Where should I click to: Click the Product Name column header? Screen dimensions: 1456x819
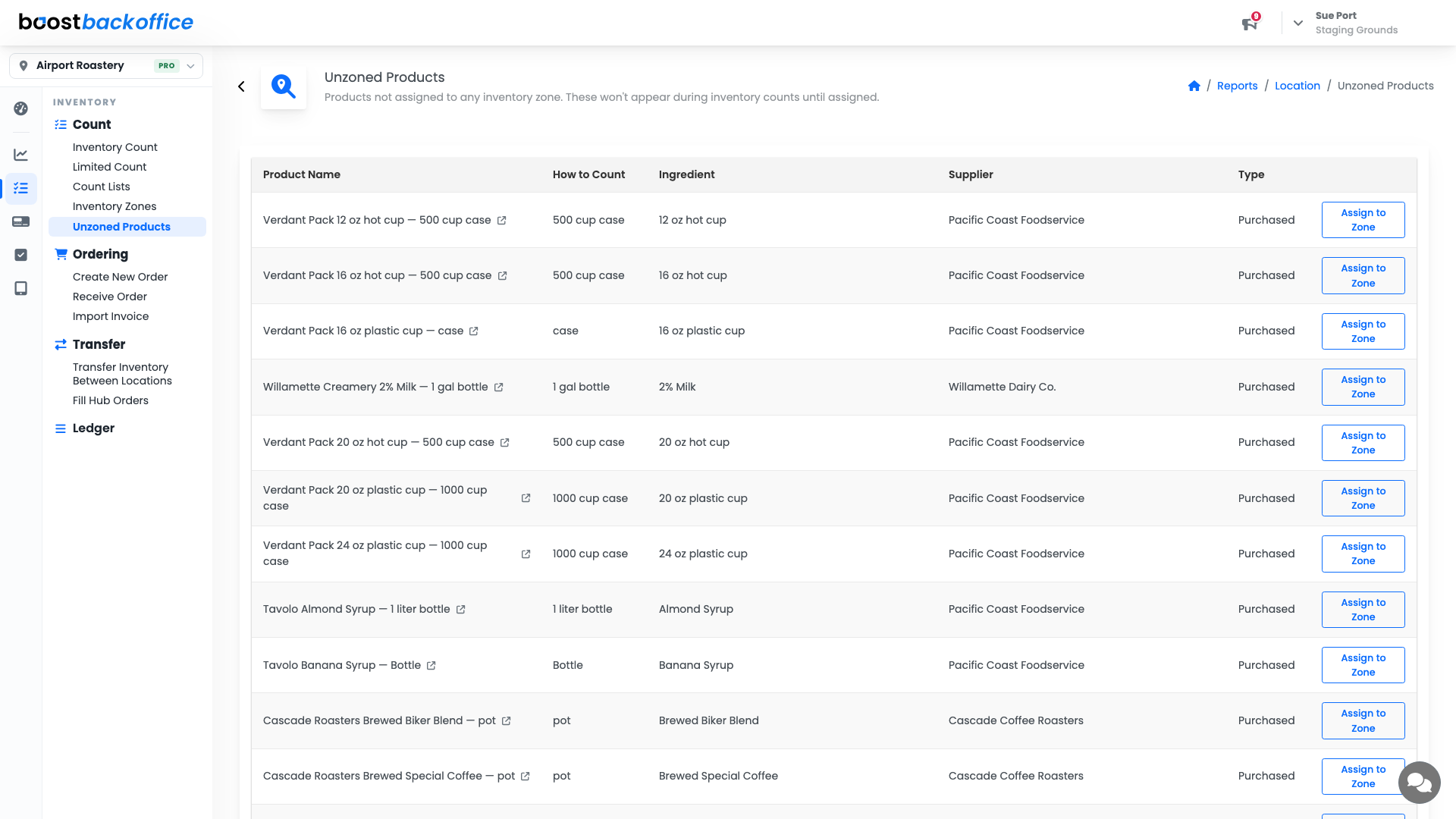point(301,174)
